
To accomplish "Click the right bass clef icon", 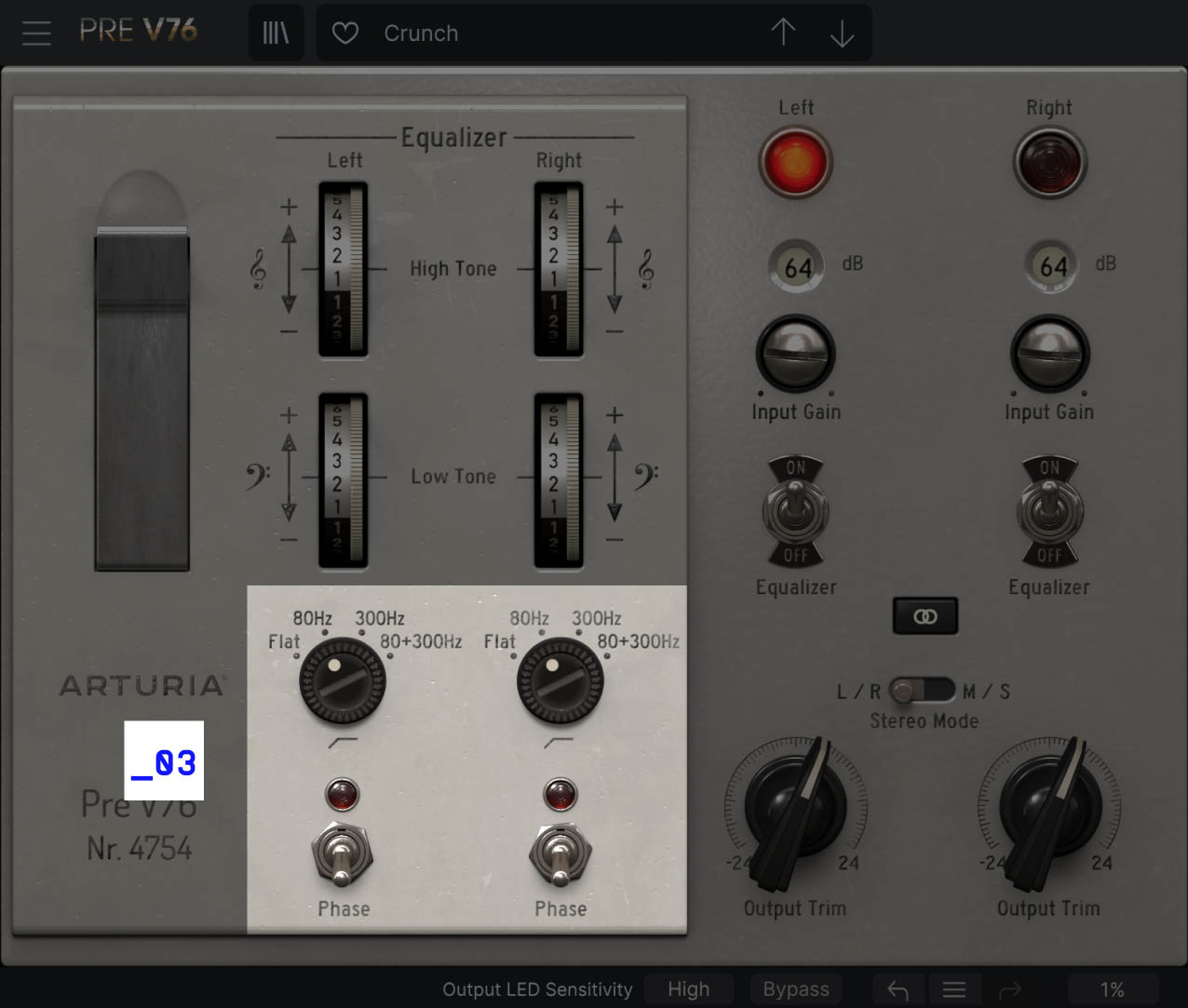I will 645,477.
